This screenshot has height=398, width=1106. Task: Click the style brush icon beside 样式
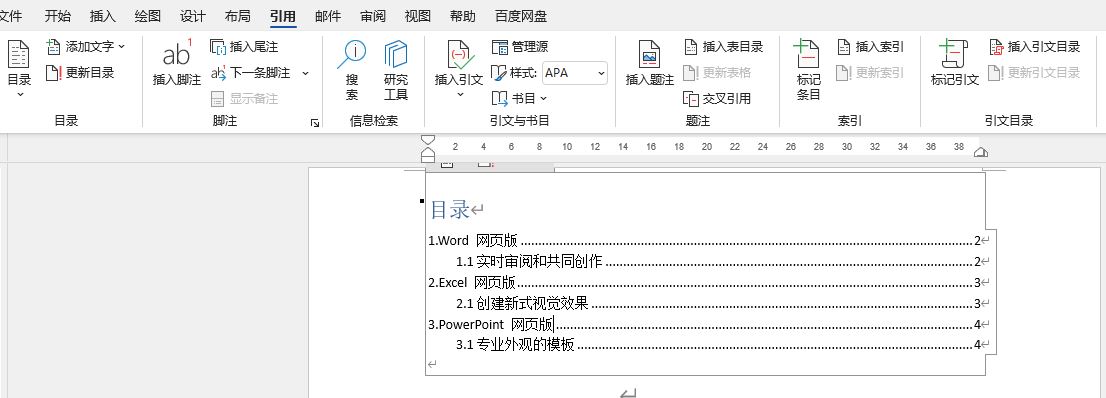coord(499,73)
